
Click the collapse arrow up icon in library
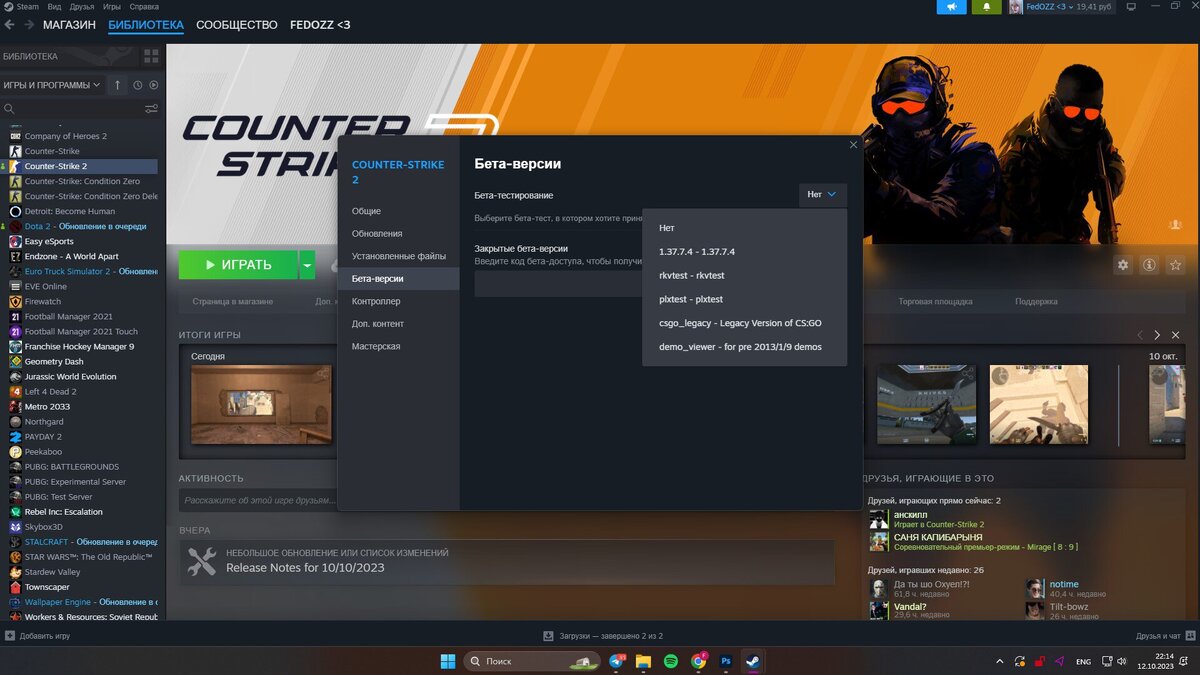pyautogui.click(x=117, y=85)
